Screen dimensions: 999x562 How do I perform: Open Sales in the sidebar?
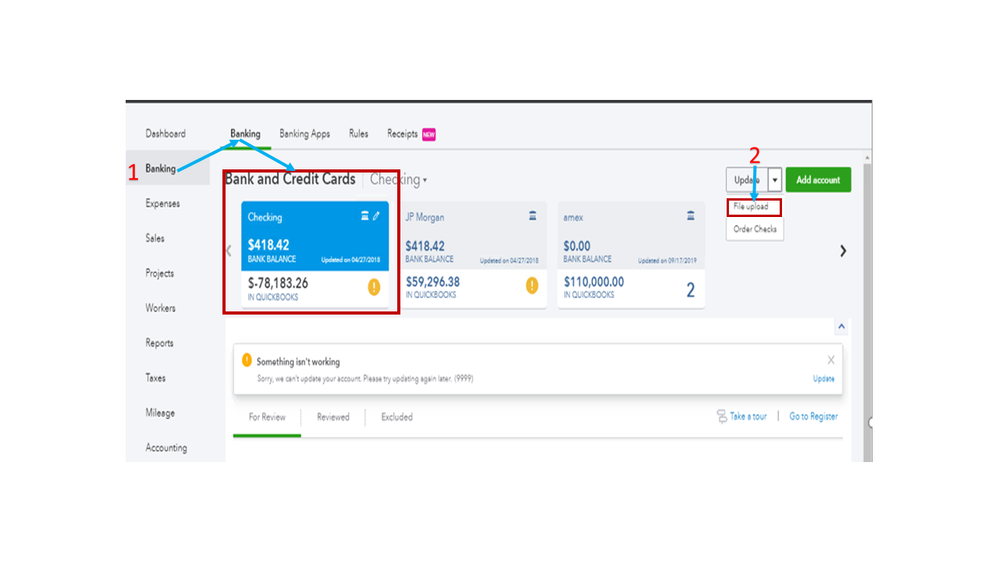(155, 238)
